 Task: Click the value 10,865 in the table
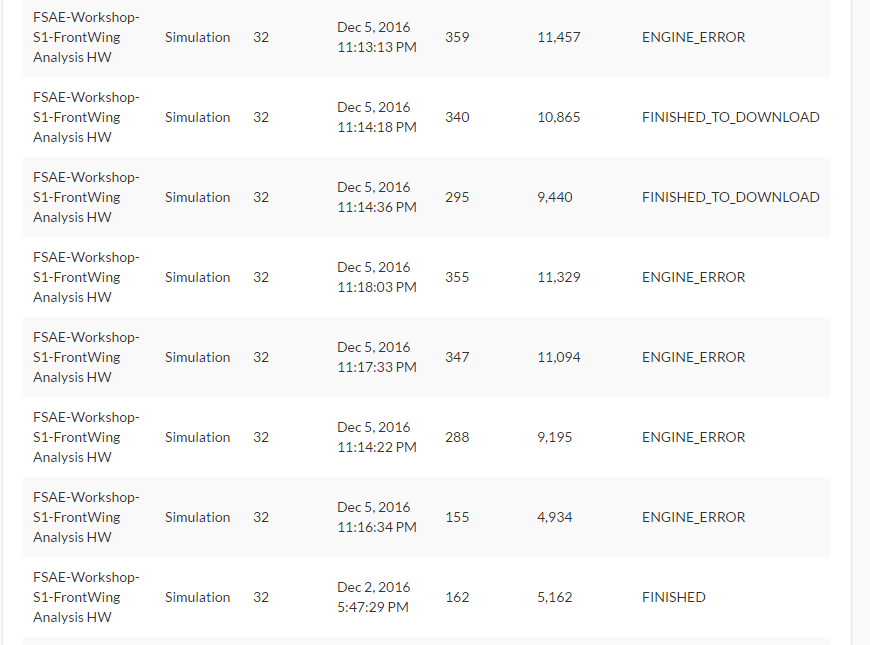point(558,117)
